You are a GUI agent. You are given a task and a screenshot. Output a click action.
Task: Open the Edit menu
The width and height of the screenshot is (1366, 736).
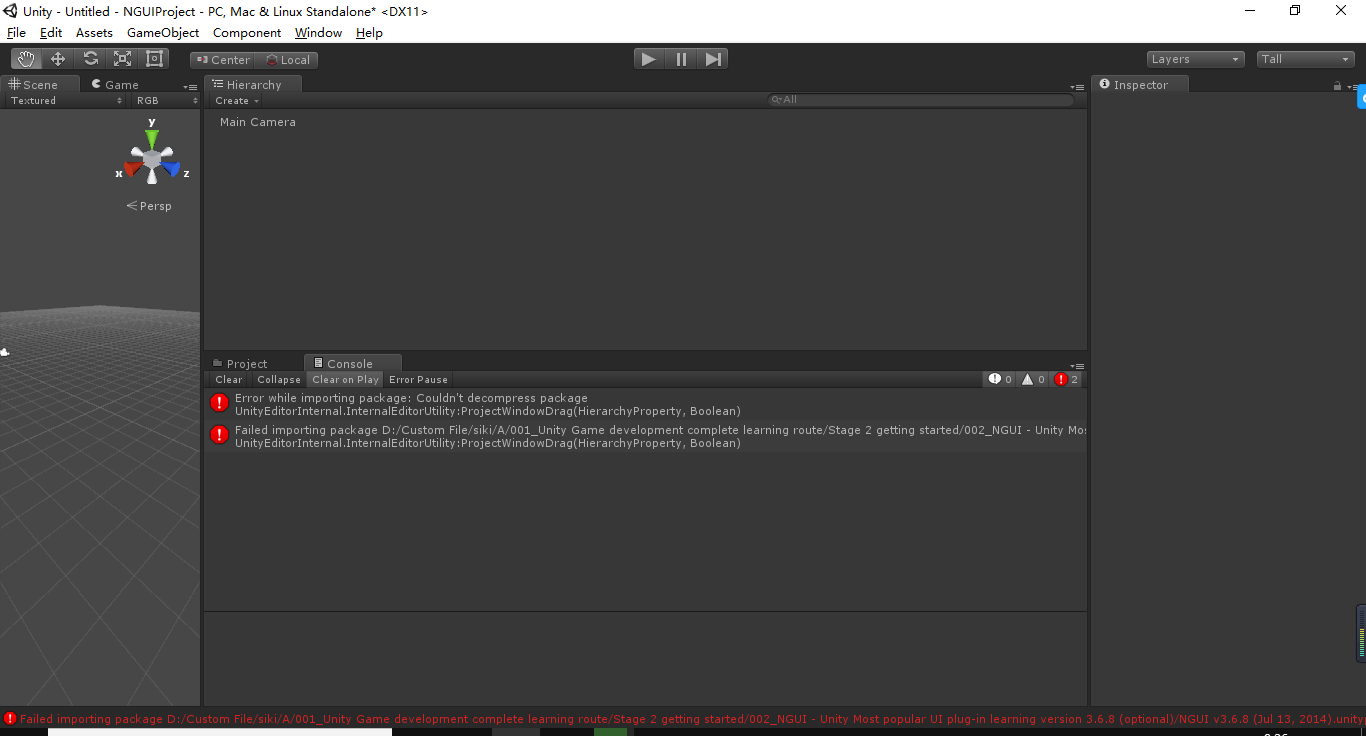coord(51,33)
